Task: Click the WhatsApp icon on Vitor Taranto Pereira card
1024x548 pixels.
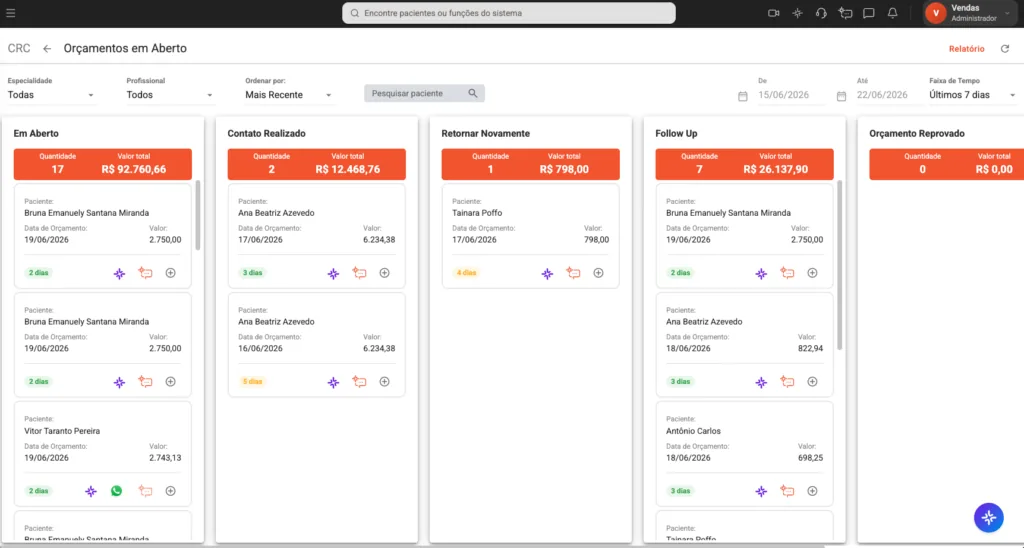Action: [116, 491]
